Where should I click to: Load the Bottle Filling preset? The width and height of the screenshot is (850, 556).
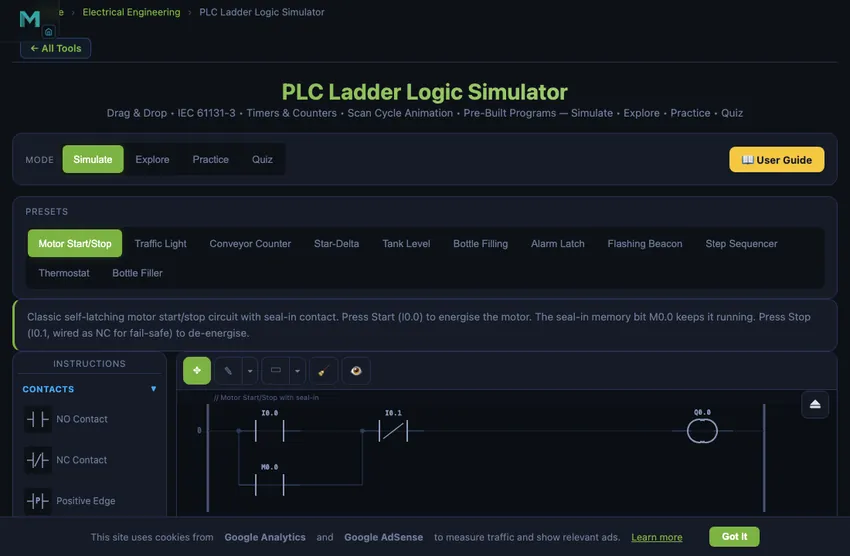coord(480,243)
